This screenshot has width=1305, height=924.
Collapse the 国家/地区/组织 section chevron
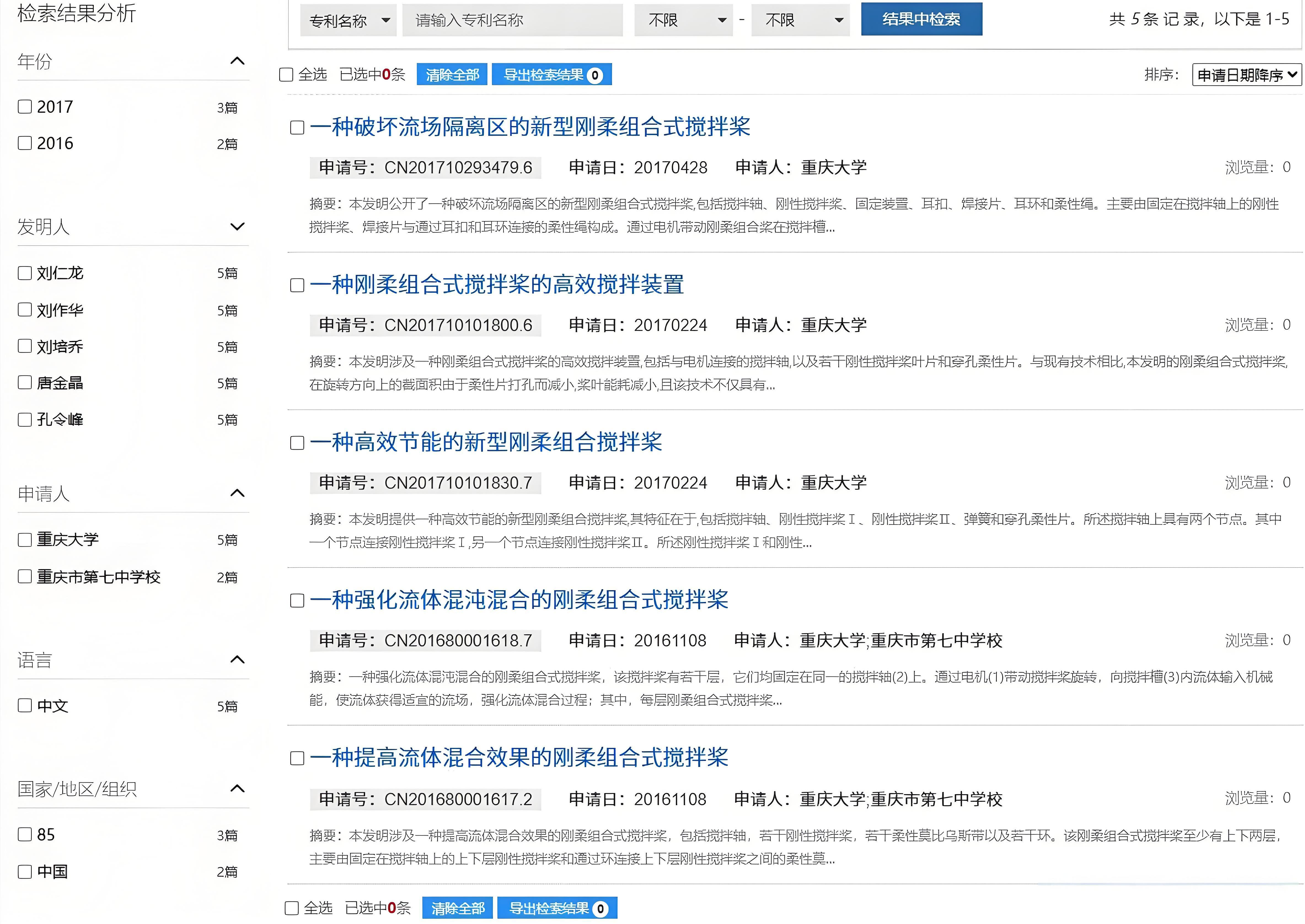coord(237,789)
